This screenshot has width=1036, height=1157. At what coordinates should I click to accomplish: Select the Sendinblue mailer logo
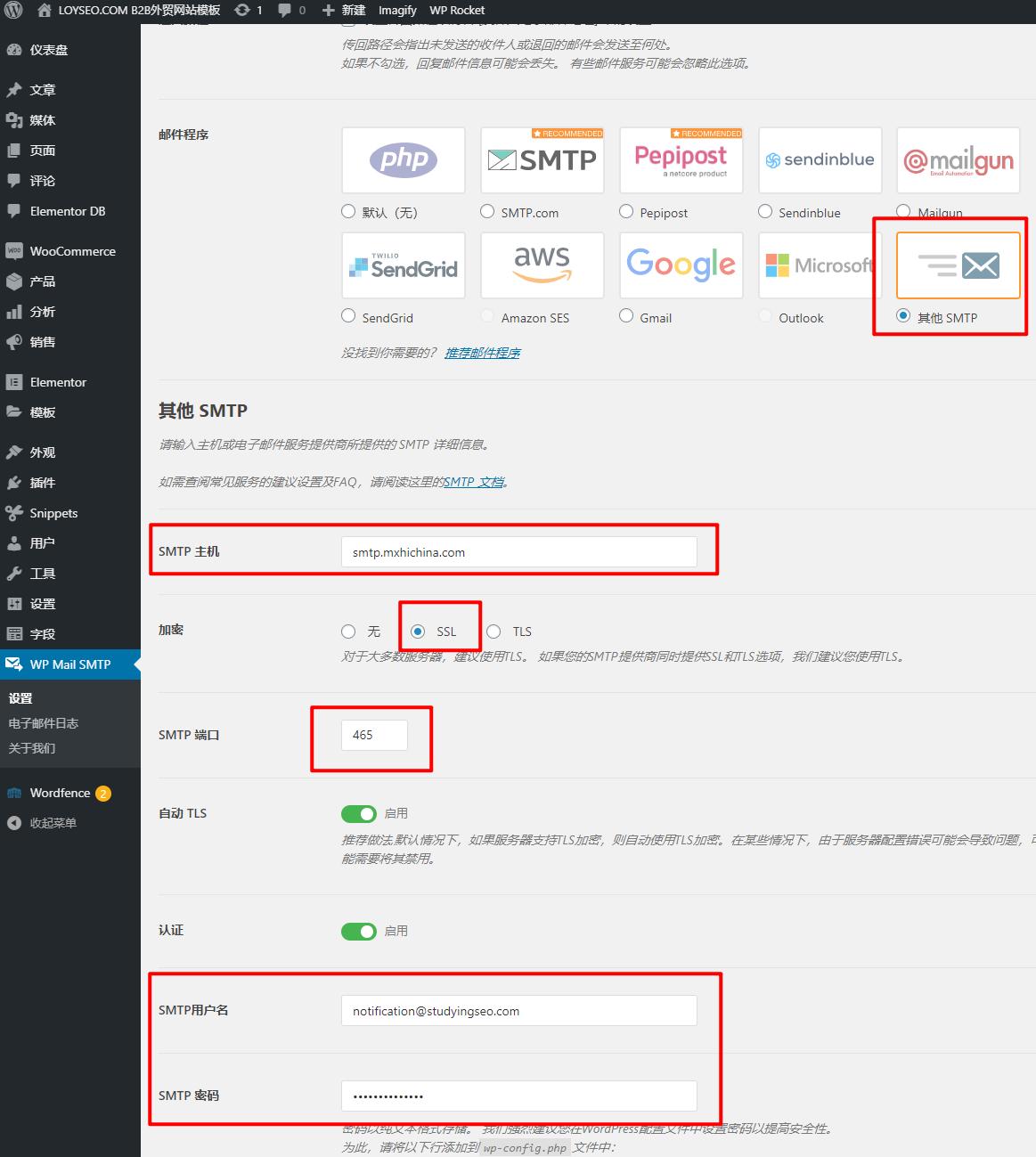[820, 160]
